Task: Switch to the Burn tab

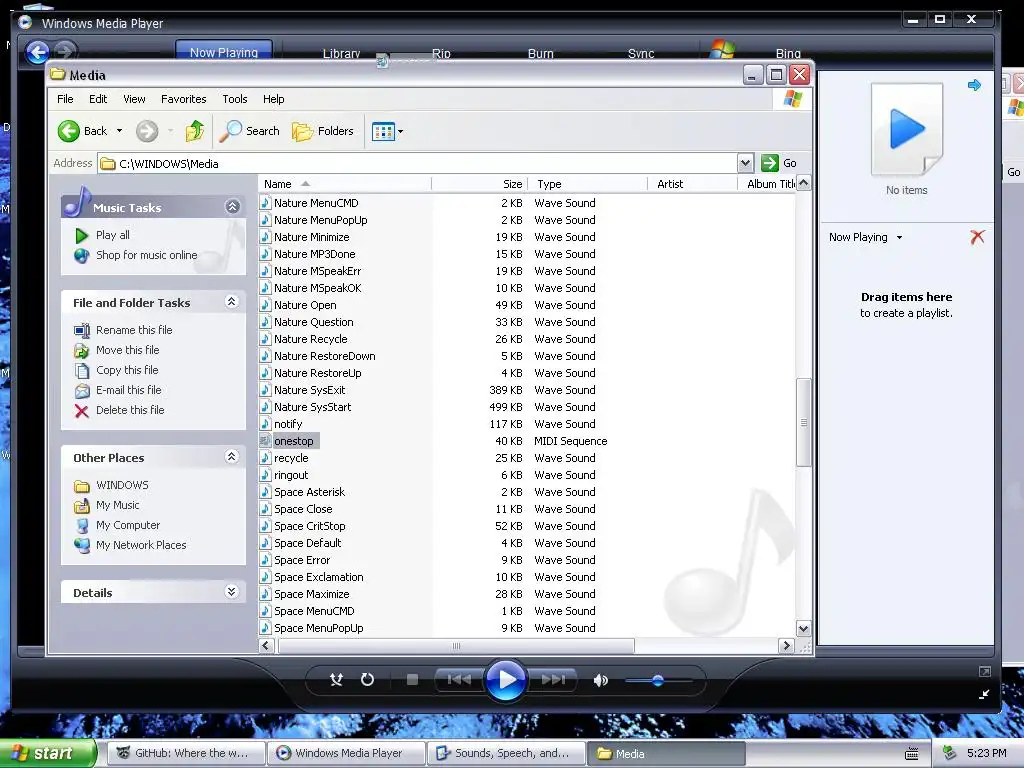Action: click(x=541, y=53)
